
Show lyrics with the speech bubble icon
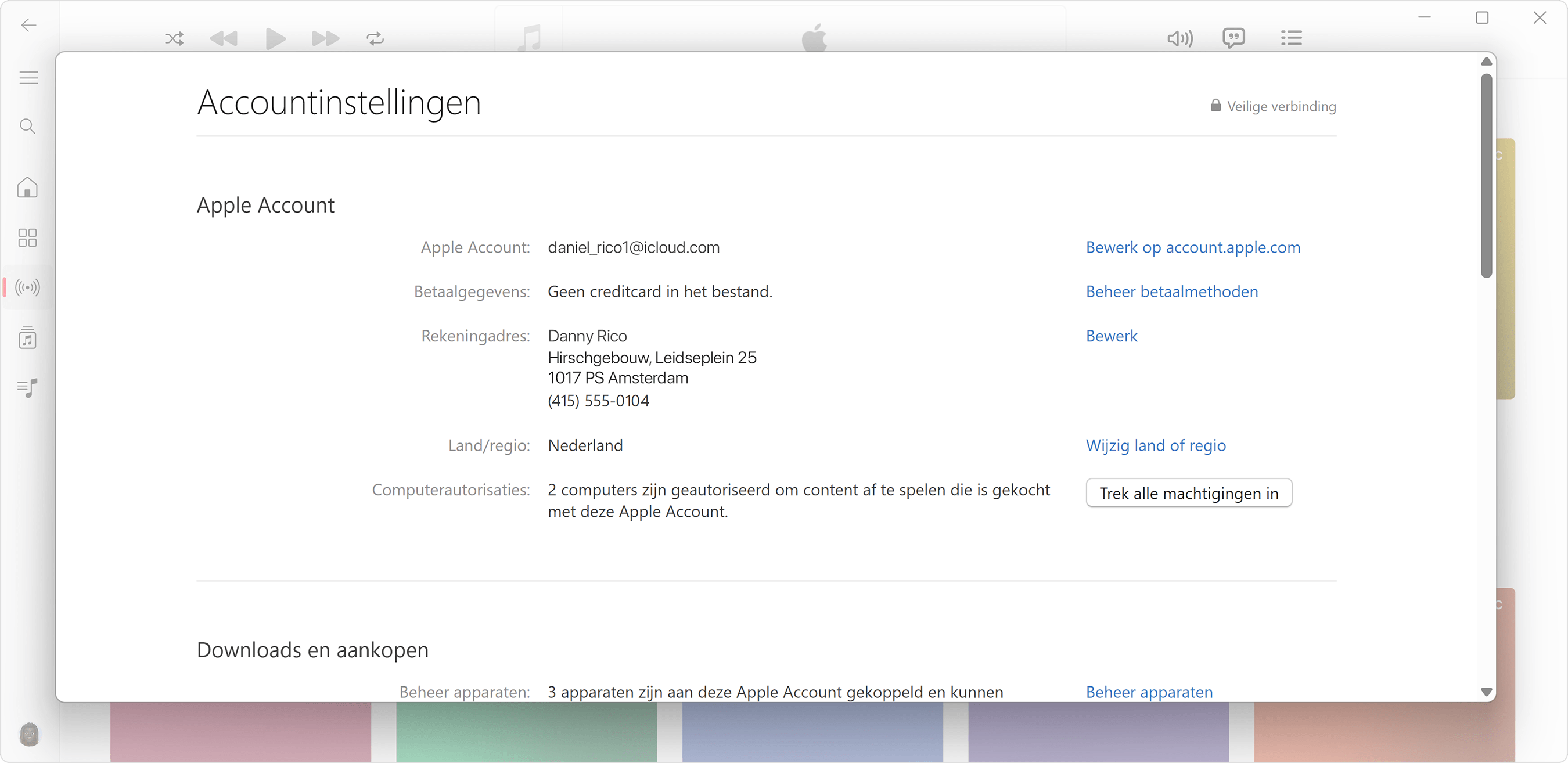tap(1234, 38)
